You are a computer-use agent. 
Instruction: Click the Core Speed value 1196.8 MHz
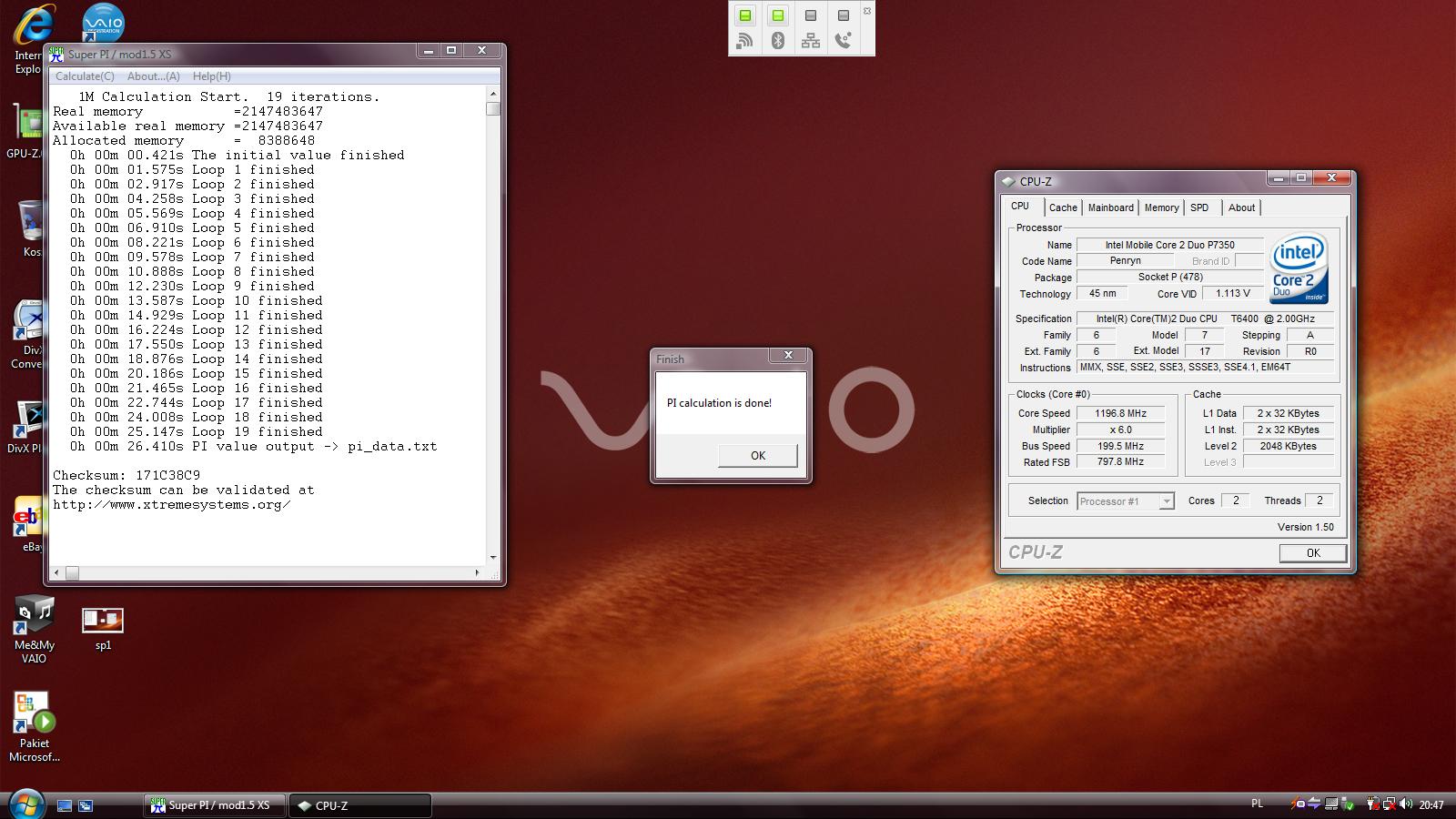(x=1120, y=413)
